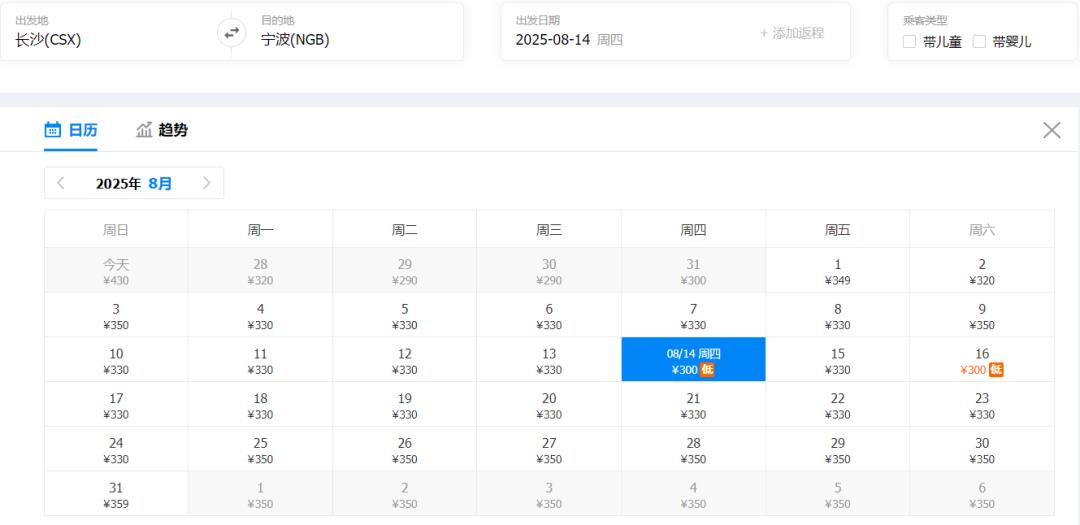Image resolution: width=1080 pixels, height=525 pixels.
Task: Click + 添加返程 to add return trip
Action: pos(791,33)
